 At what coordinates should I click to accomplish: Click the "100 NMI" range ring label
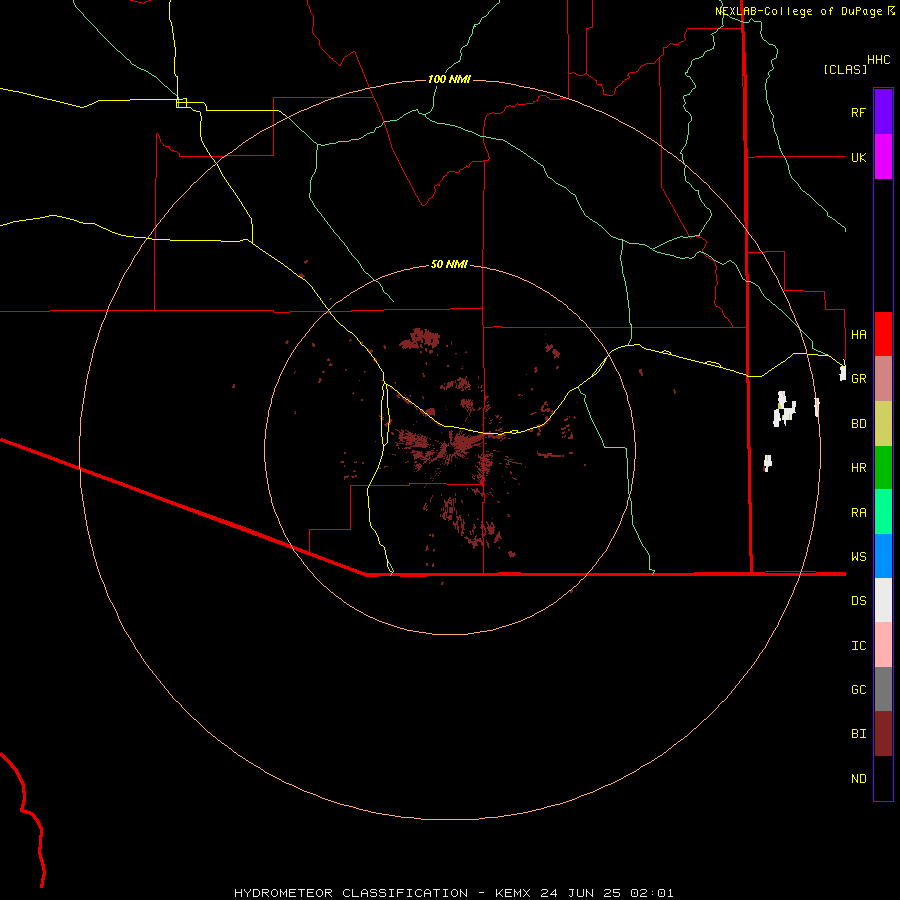[x=449, y=79]
